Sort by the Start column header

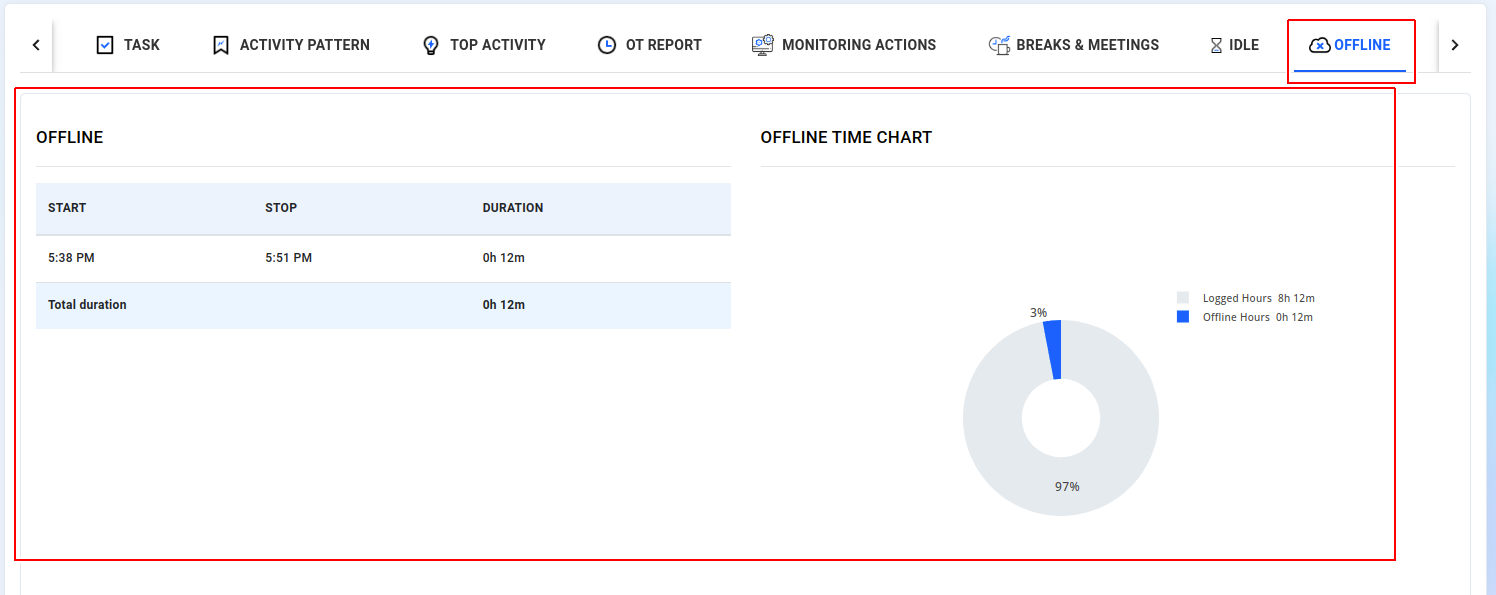(x=67, y=208)
